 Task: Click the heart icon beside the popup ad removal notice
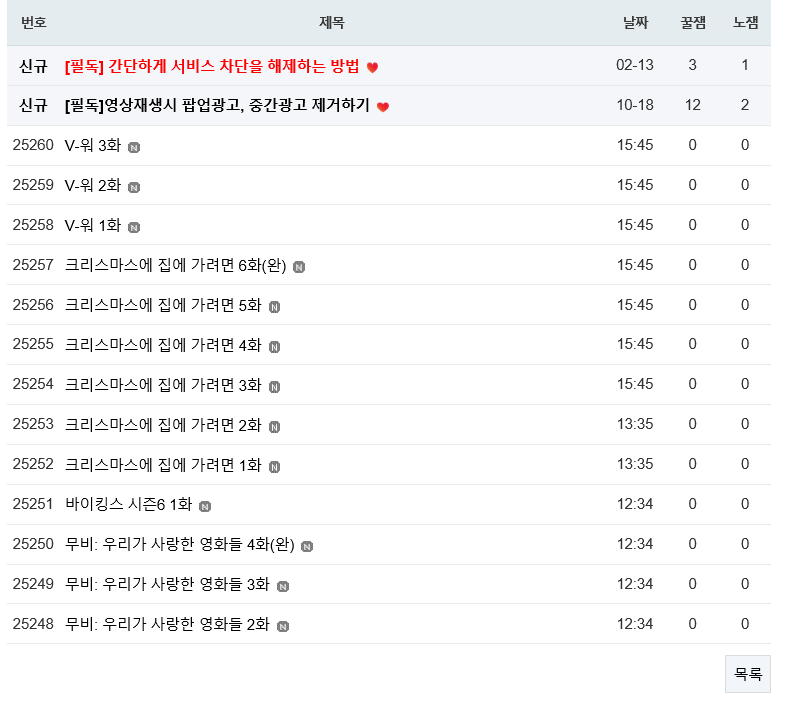coord(382,107)
